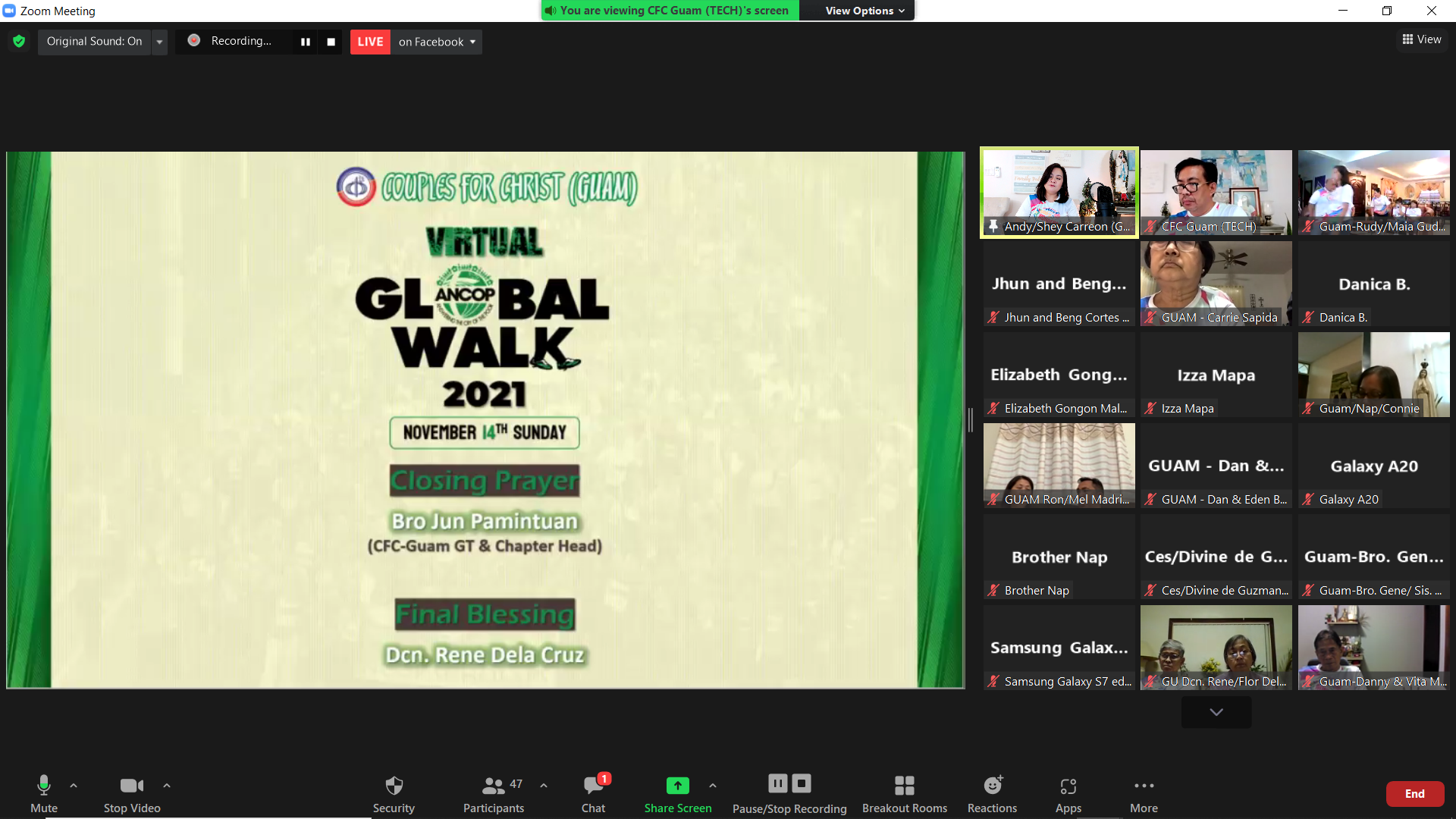Expand participants options arrow

coord(544,786)
